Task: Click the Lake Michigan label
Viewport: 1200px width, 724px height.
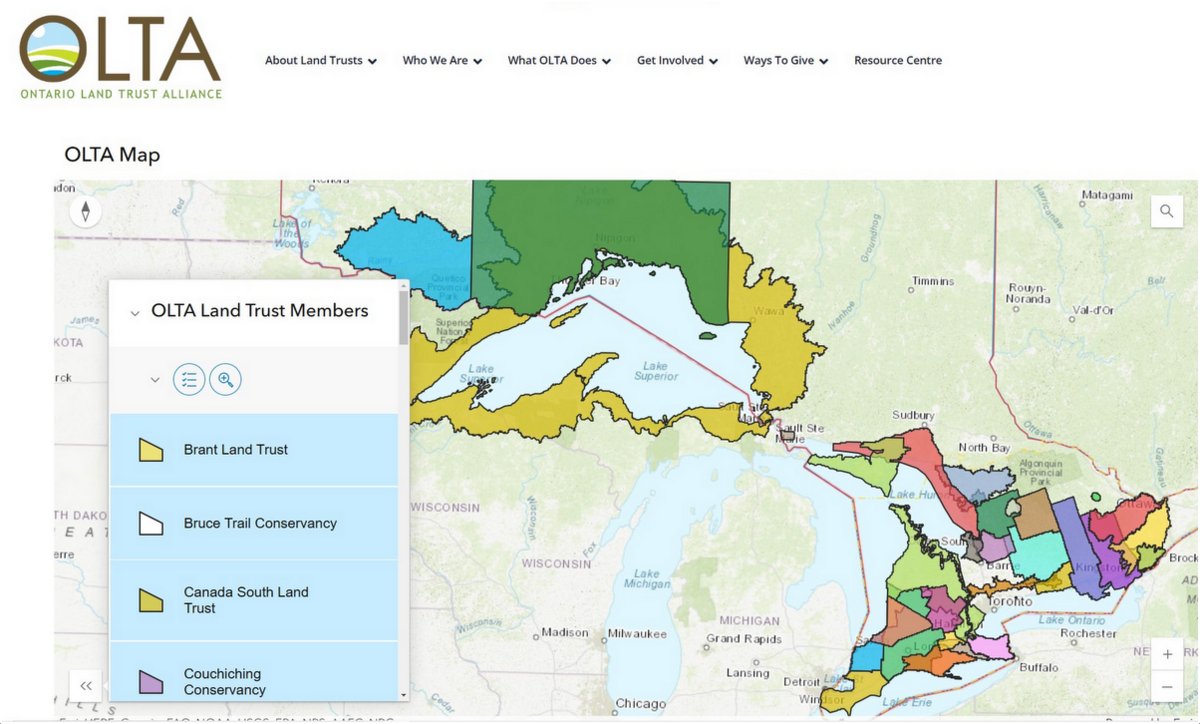Action: pos(646,579)
